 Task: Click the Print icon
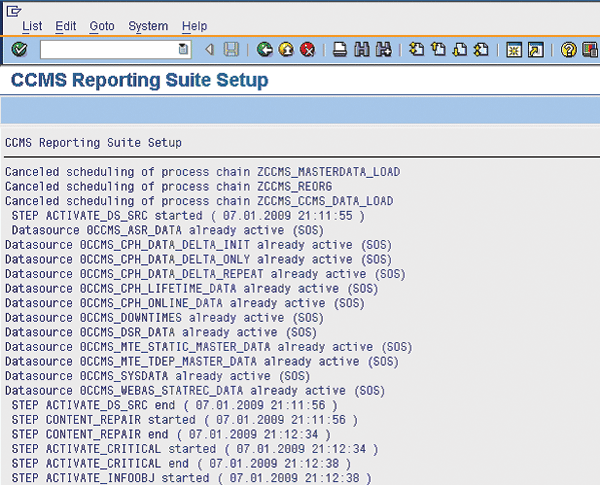(x=340, y=49)
